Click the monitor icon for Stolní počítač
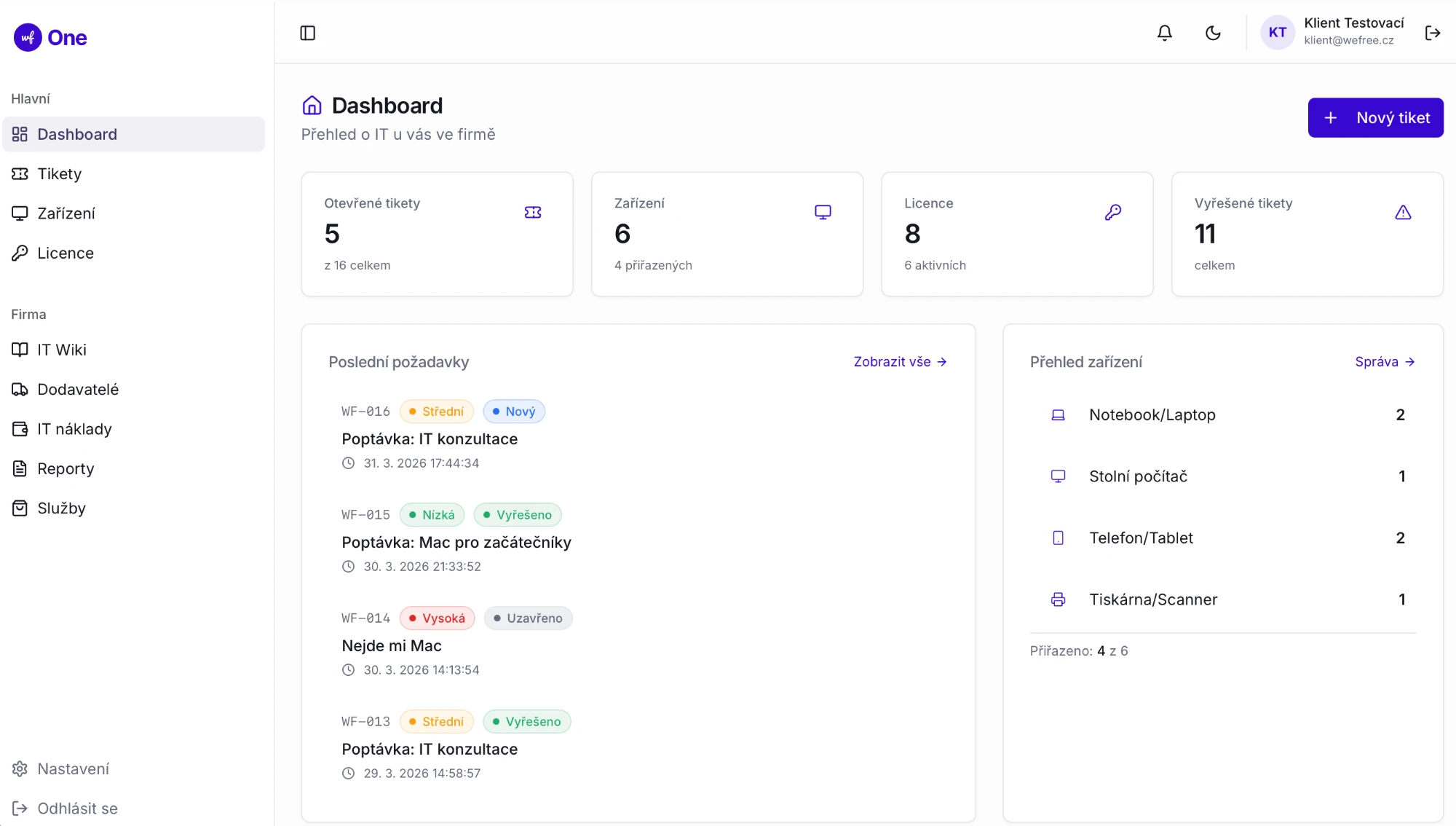 pyautogui.click(x=1058, y=476)
